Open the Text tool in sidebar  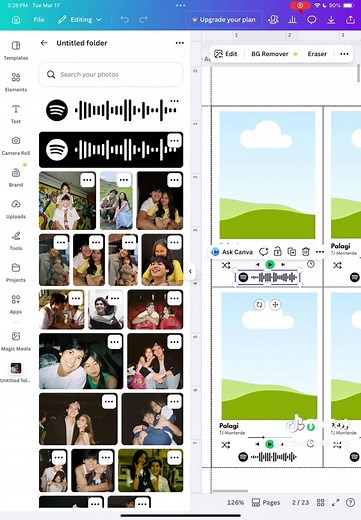[16, 114]
